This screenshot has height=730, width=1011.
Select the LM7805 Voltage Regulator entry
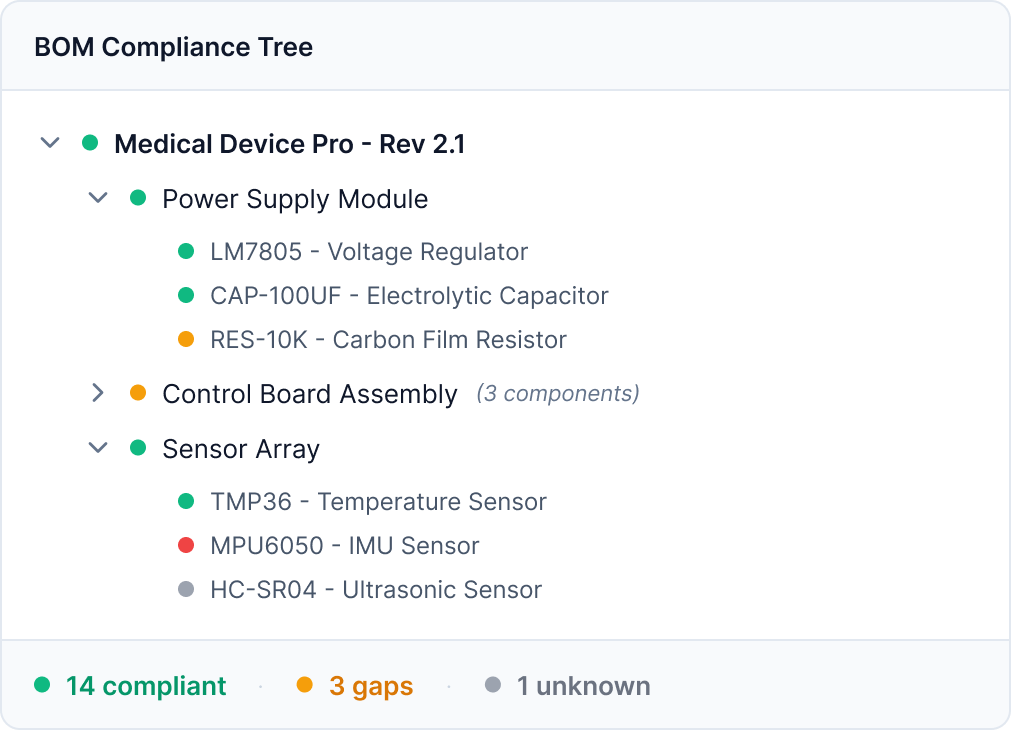pyautogui.click(x=368, y=251)
